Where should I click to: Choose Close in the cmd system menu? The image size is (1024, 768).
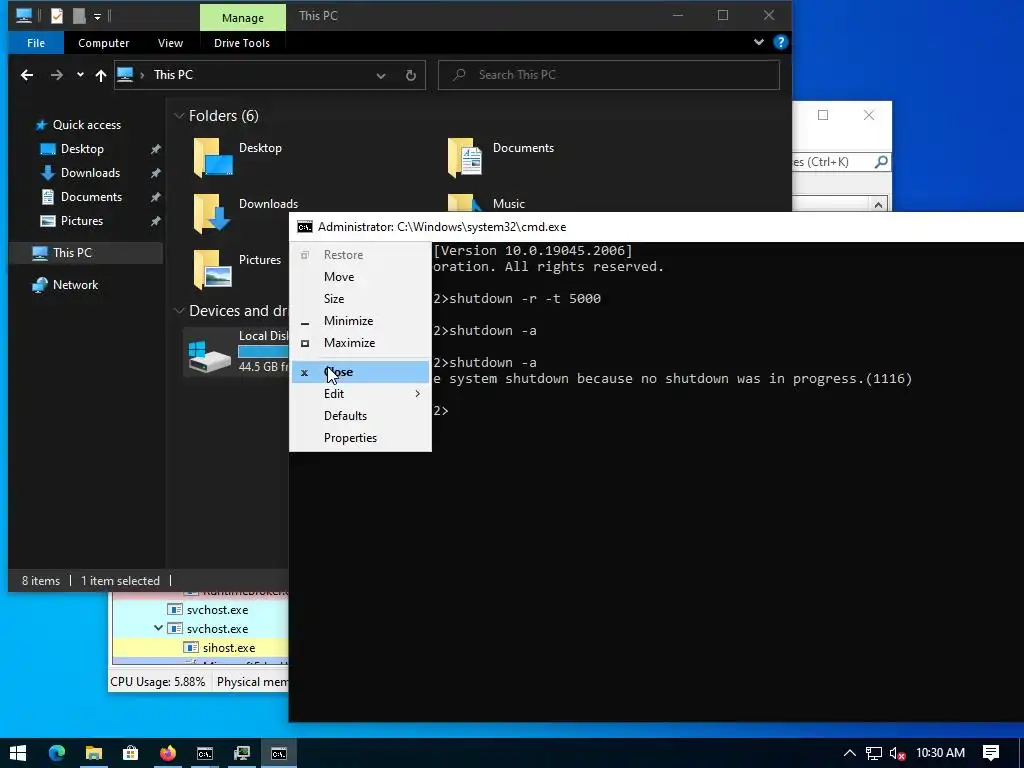[360, 372]
